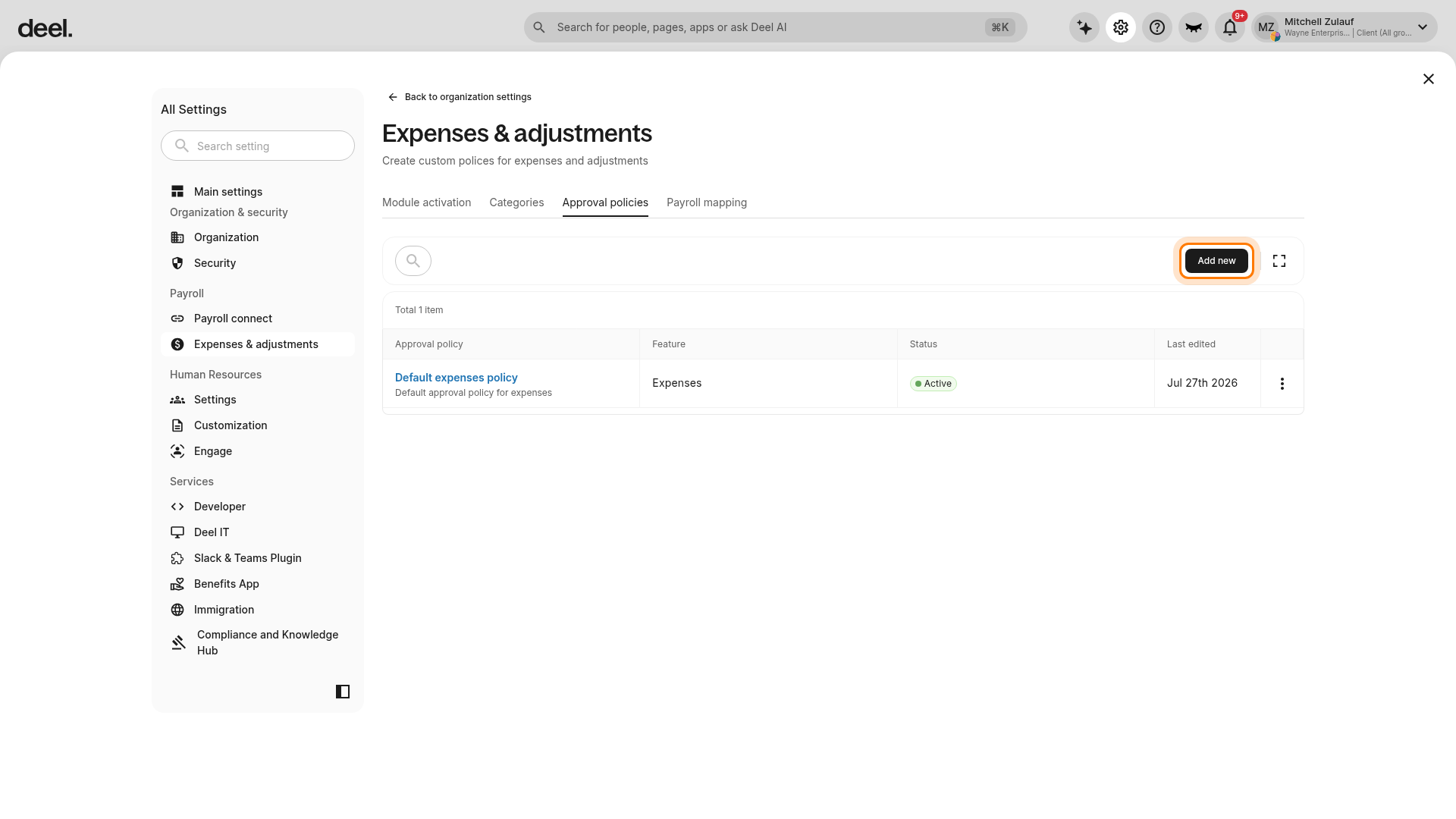Viewport: 1456px width, 819px height.
Task: Click the MZ avatar
Action: pos(1266,28)
